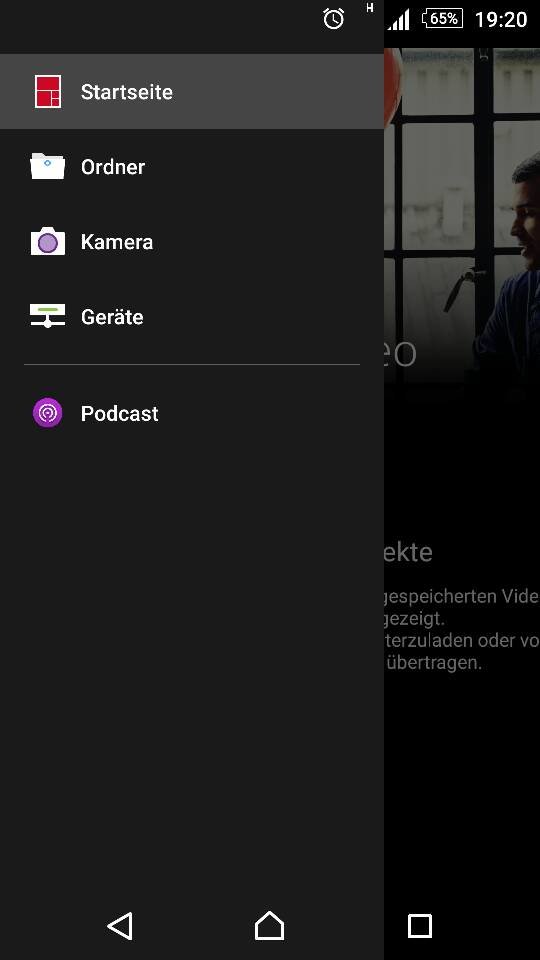Tap the purple Kamera camera icon
The image size is (540, 960).
tap(48, 241)
